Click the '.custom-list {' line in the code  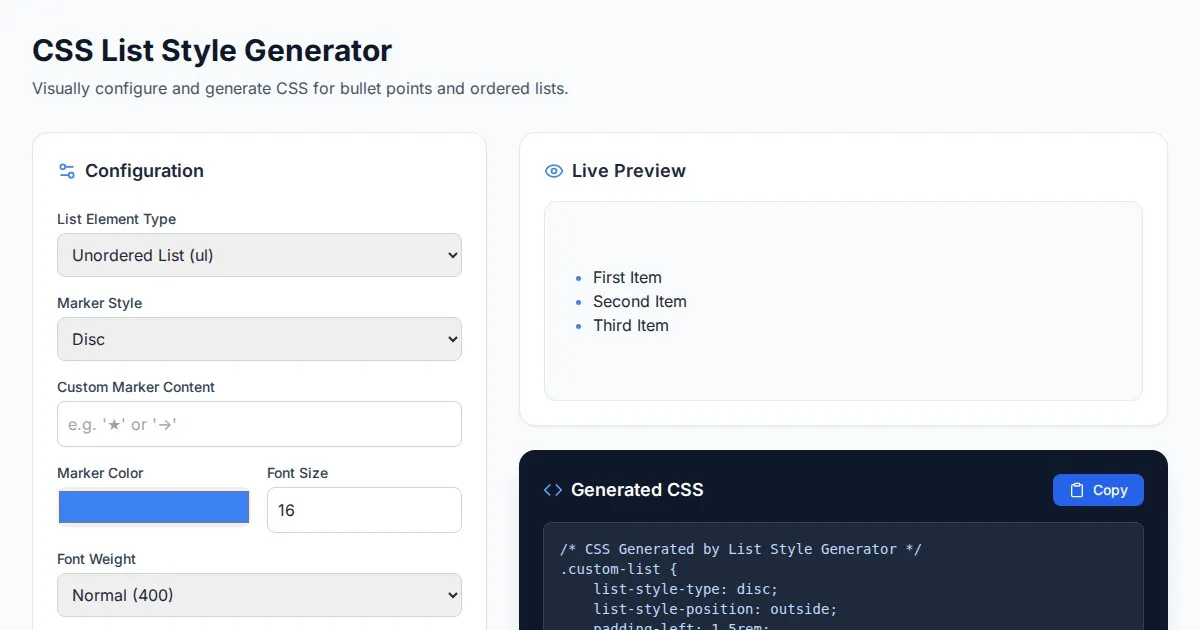click(619, 569)
